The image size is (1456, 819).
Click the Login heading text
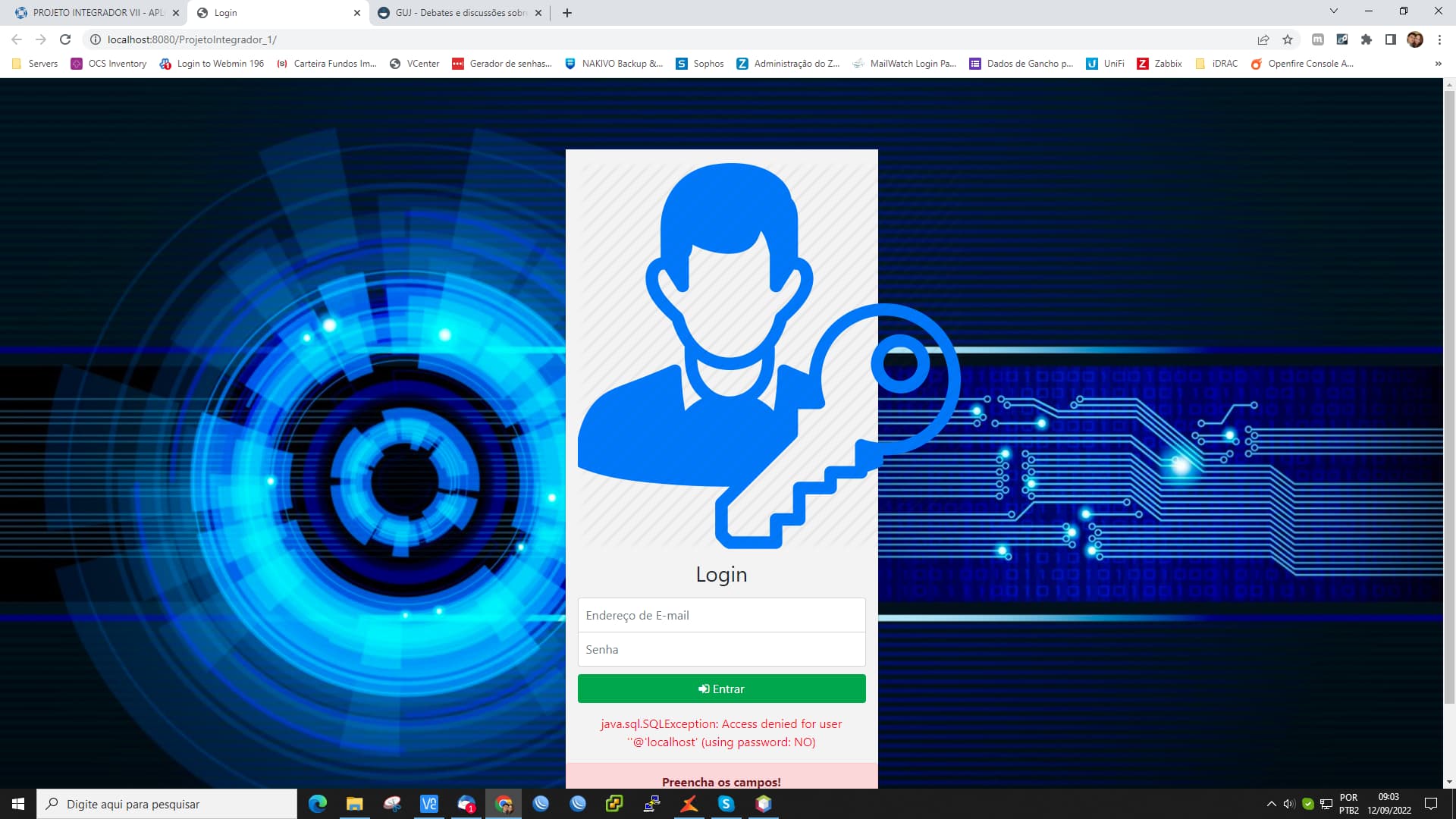click(x=721, y=574)
